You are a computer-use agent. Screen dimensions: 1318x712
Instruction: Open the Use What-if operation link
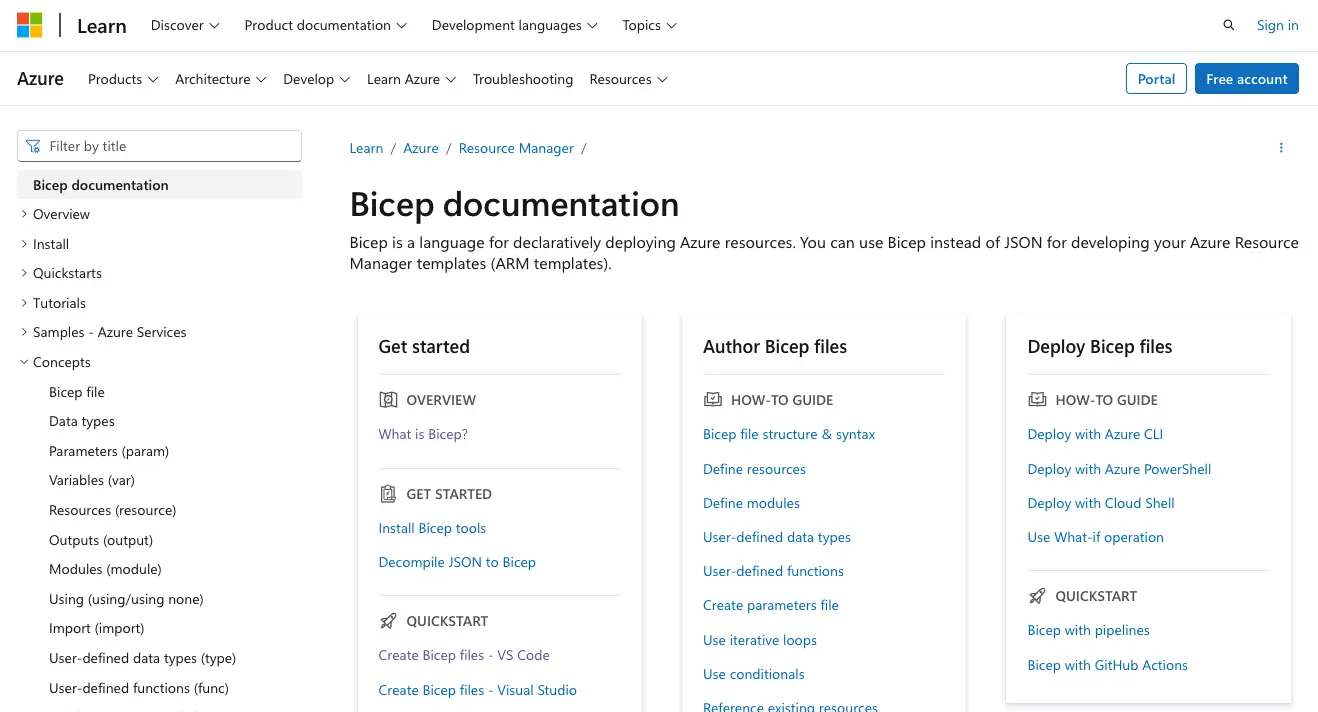click(1095, 537)
